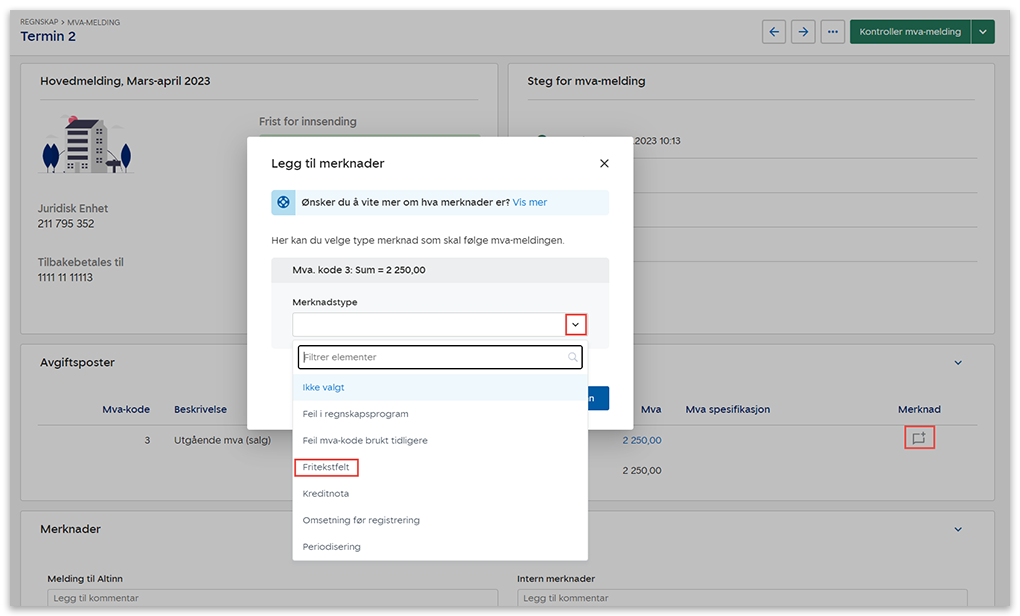The height and width of the screenshot is (616, 1020).
Task: Click the add merknad icon in row
Action: (919, 438)
